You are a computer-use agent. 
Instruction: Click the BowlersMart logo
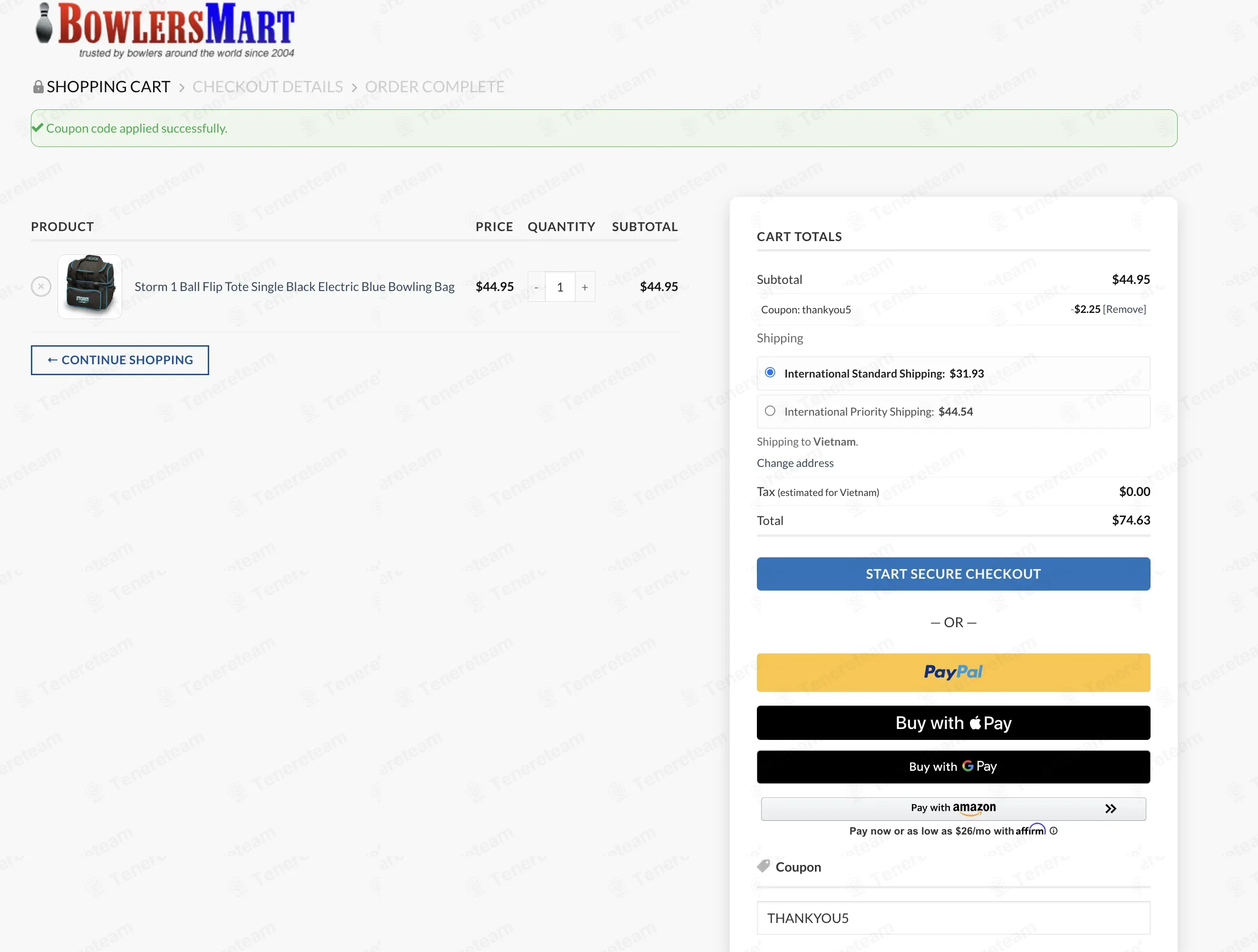165,30
